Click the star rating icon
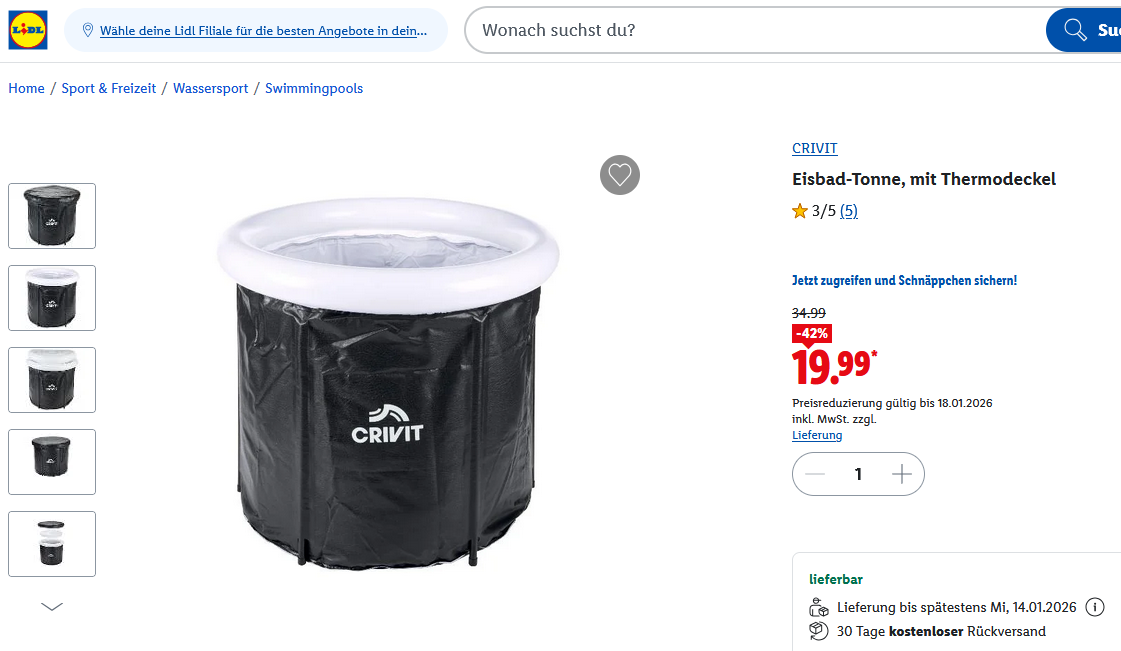Viewport: 1121px width, 651px height. (800, 211)
